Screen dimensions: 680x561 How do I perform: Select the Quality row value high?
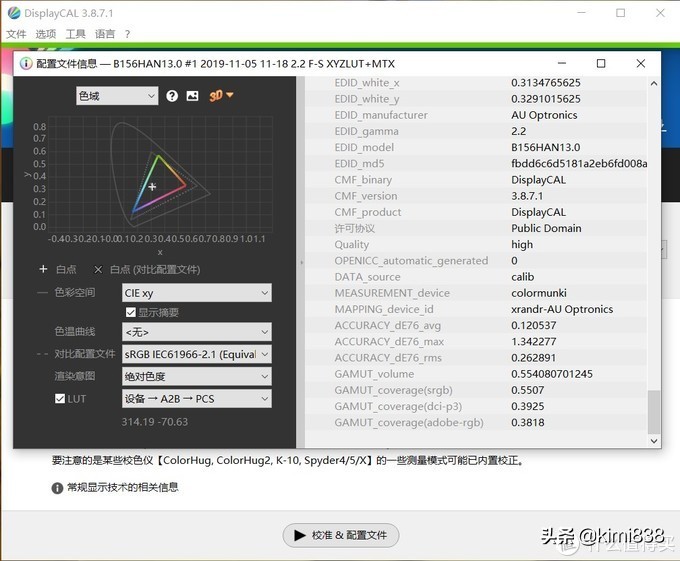click(x=522, y=245)
